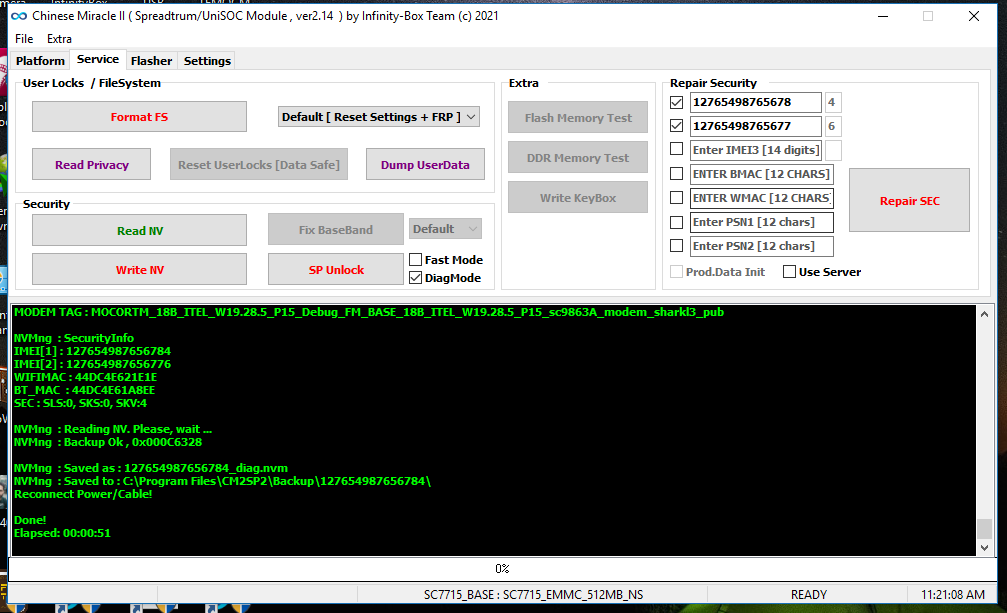1007x613 pixels.
Task: Click the Format FS button
Action: pyautogui.click(x=139, y=117)
